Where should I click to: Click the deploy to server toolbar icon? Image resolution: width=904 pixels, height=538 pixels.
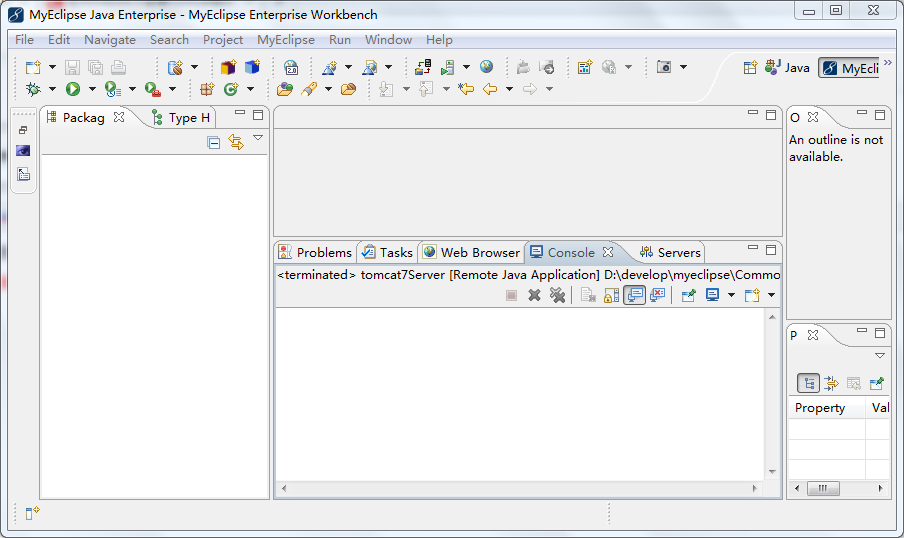click(423, 67)
